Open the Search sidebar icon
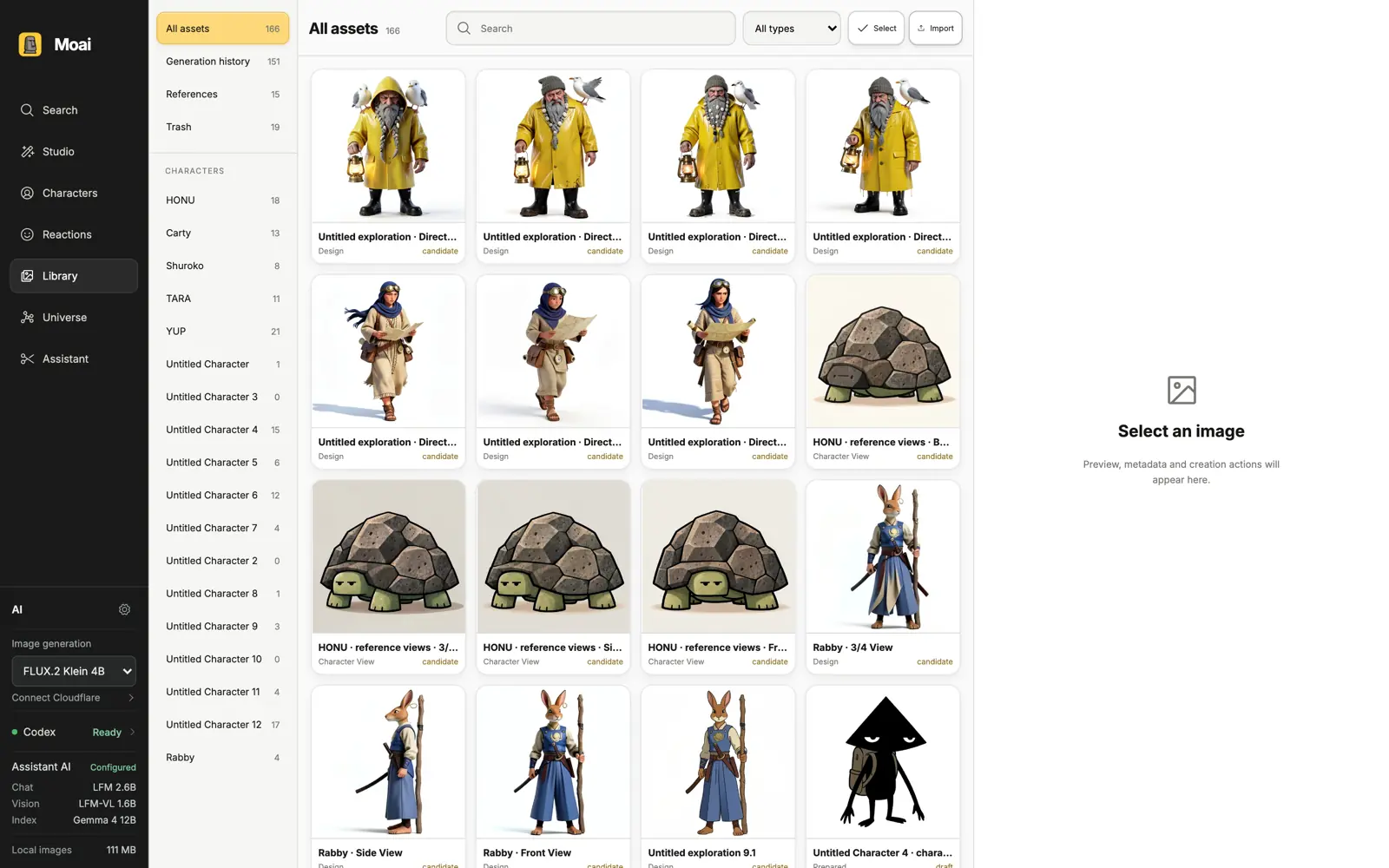Screen dimensions: 1389x868 pyautogui.click(x=27, y=110)
